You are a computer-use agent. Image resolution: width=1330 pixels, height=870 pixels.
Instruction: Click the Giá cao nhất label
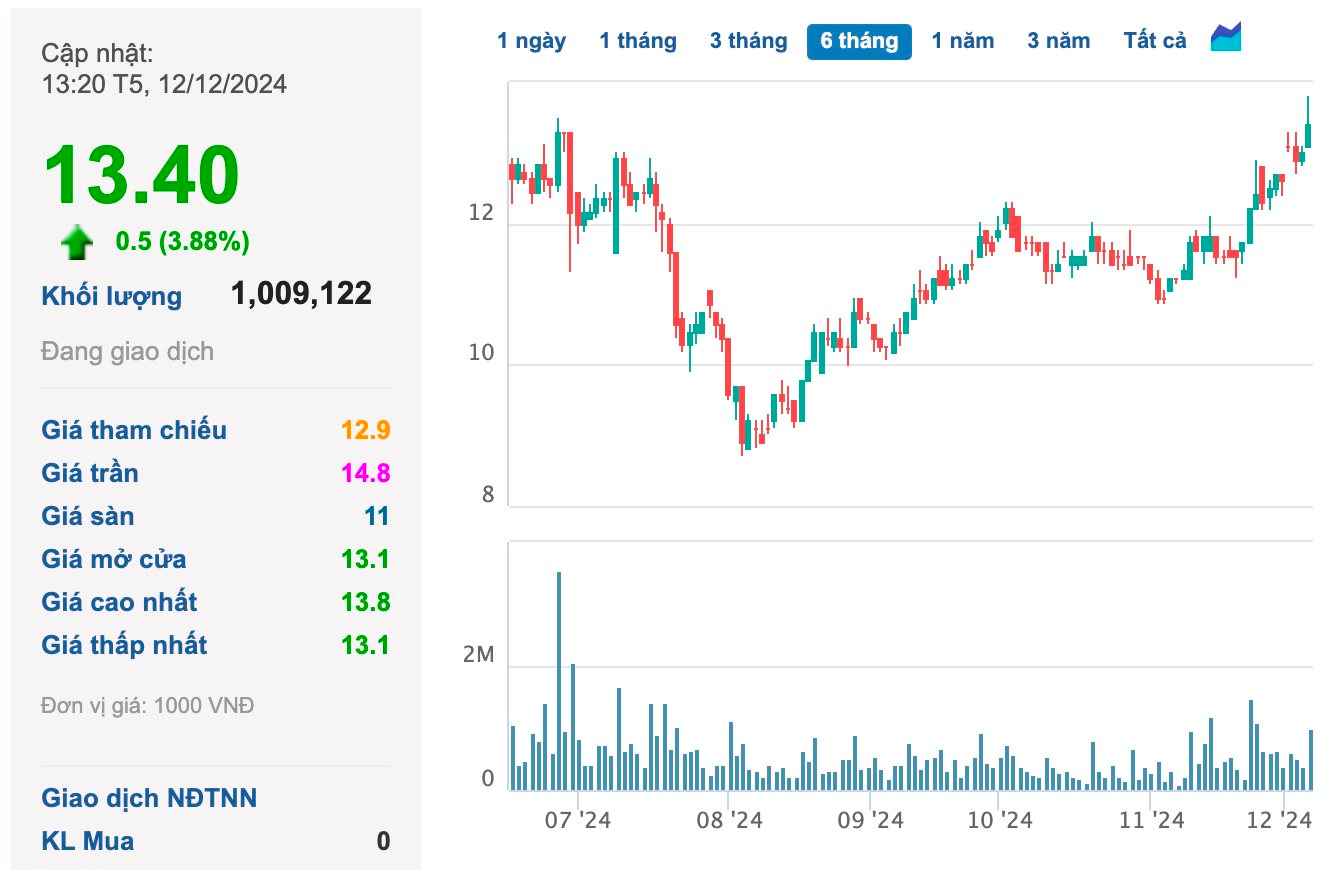[119, 602]
